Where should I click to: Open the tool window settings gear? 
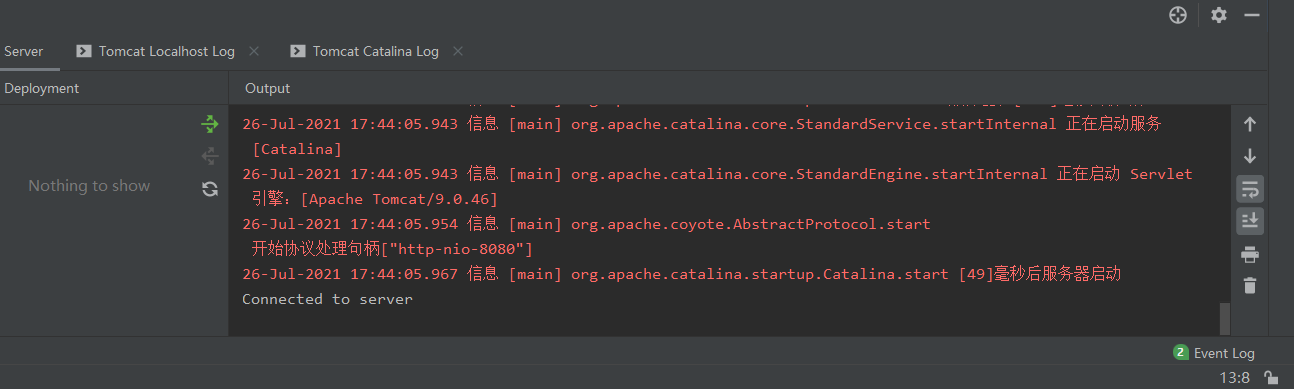pos(1218,15)
